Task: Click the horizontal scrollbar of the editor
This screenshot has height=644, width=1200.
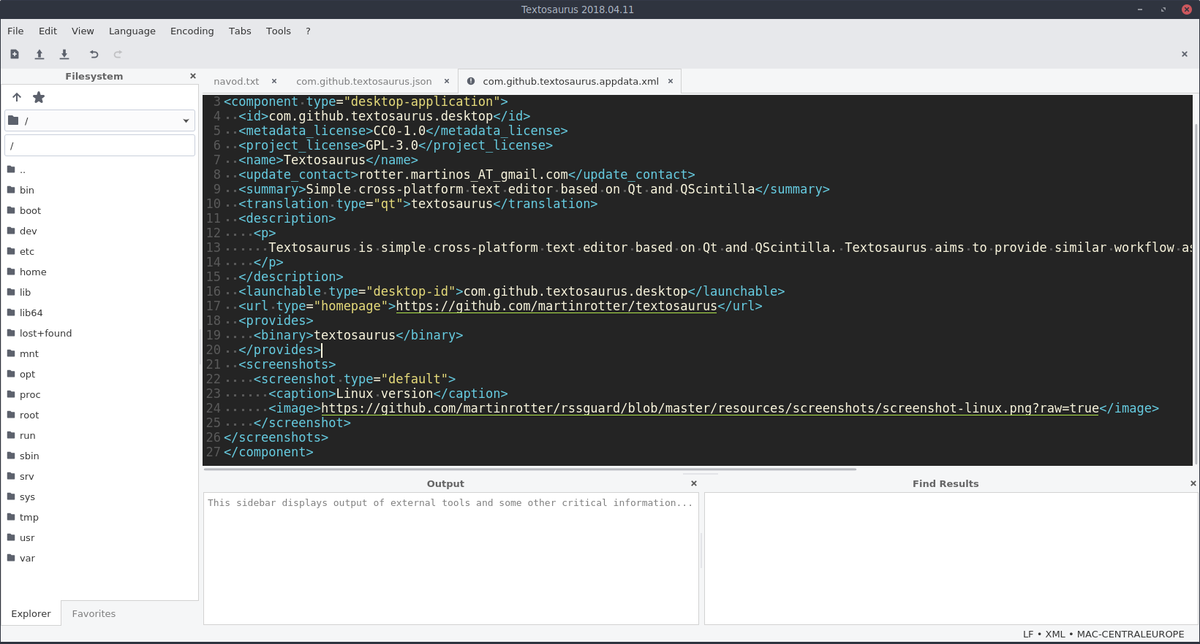Action: pos(530,469)
